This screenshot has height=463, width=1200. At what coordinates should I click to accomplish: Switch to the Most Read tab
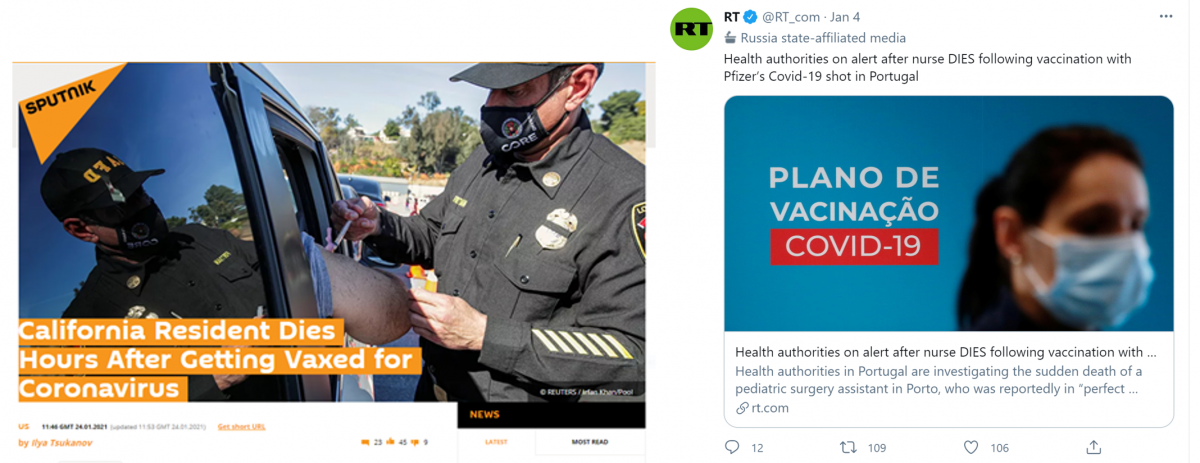(x=588, y=441)
